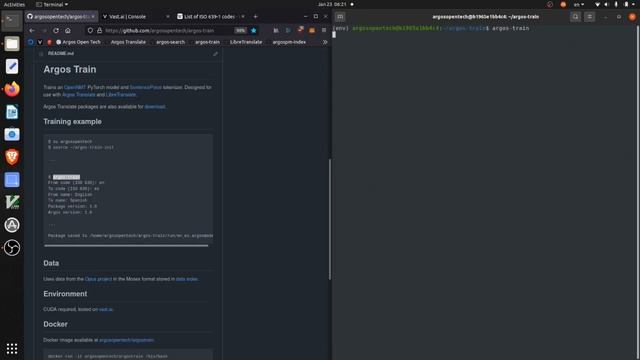
Task: Open LibreOffice Writer from the dock
Action: click(x=12, y=112)
